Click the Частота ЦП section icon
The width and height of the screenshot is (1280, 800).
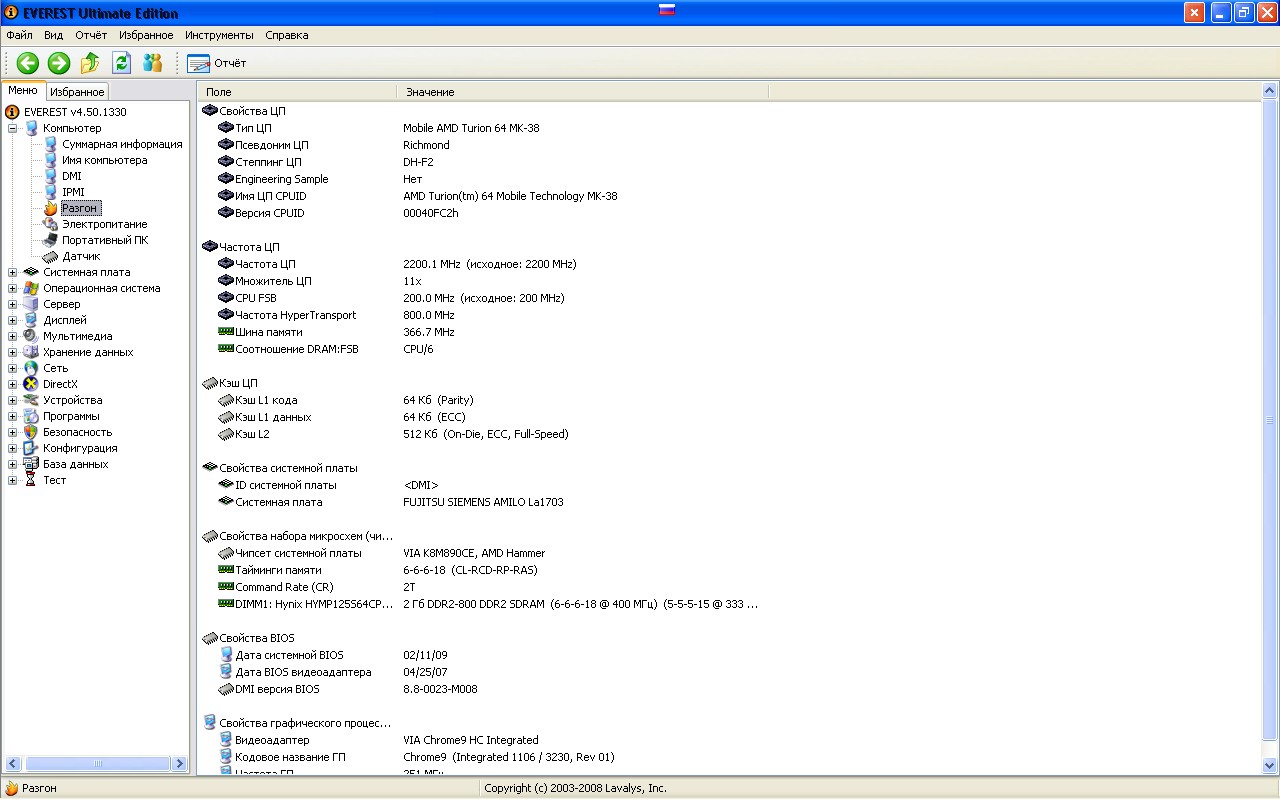point(210,246)
